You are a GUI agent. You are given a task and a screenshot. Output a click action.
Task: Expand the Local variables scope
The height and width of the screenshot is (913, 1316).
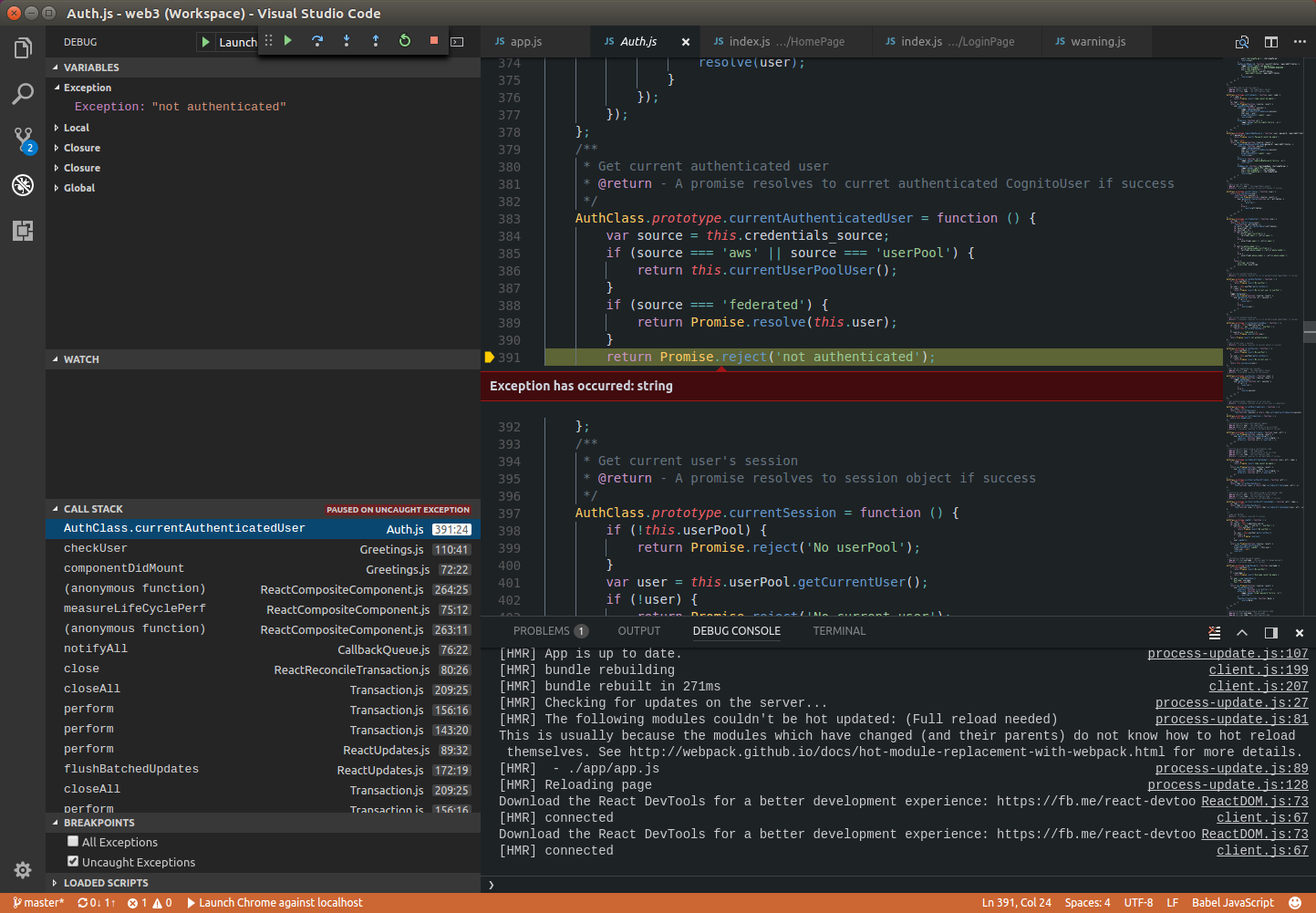click(57, 128)
